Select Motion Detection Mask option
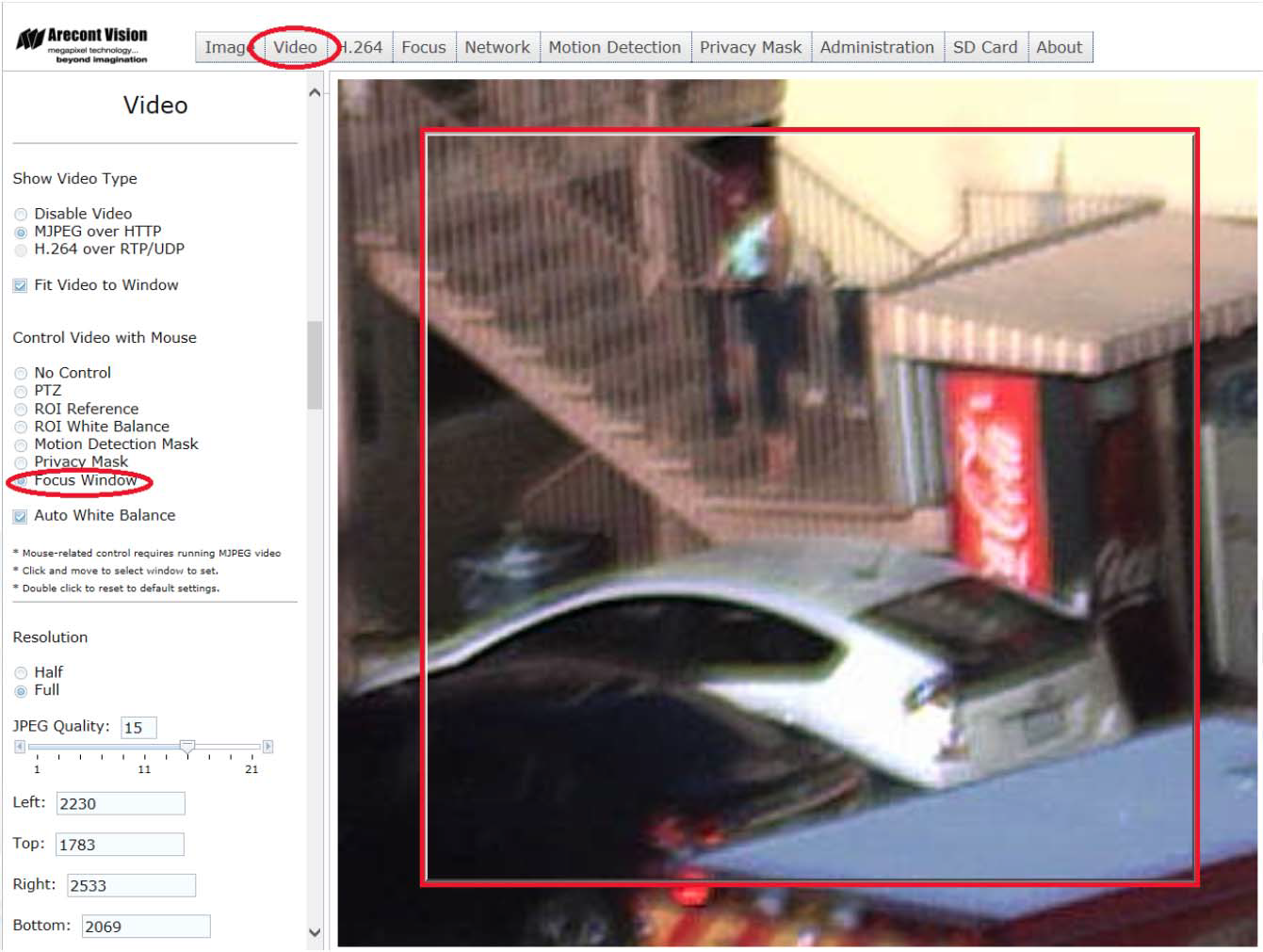Image resolution: width=1263 pixels, height=952 pixels. (21, 444)
